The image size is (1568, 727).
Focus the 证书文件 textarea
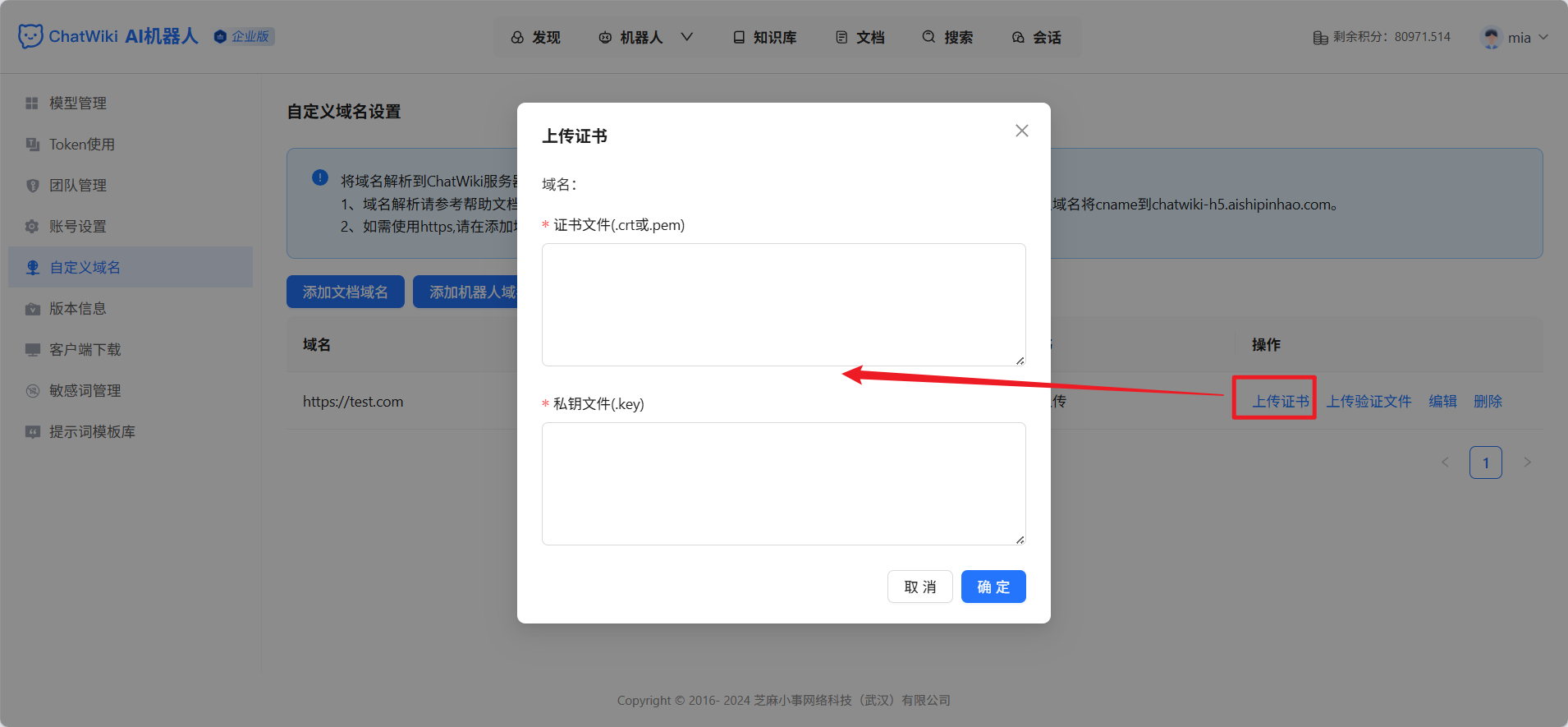(784, 305)
